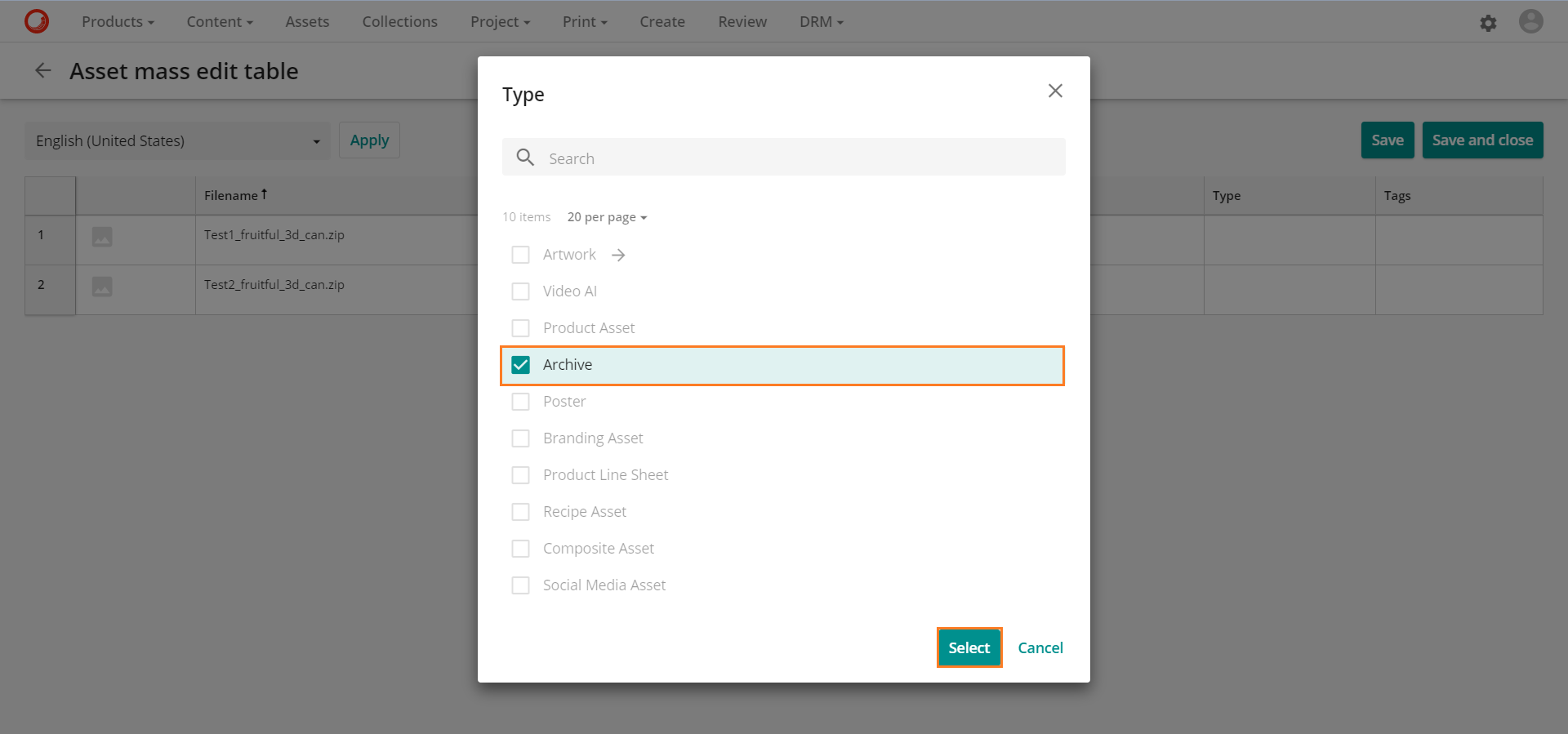Click the back arrow beside page title
The width and height of the screenshot is (1568, 734).
(43, 71)
